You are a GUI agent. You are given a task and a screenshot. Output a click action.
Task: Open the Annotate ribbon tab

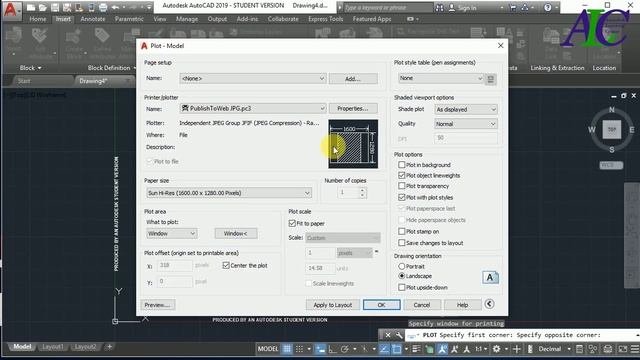tap(93, 19)
